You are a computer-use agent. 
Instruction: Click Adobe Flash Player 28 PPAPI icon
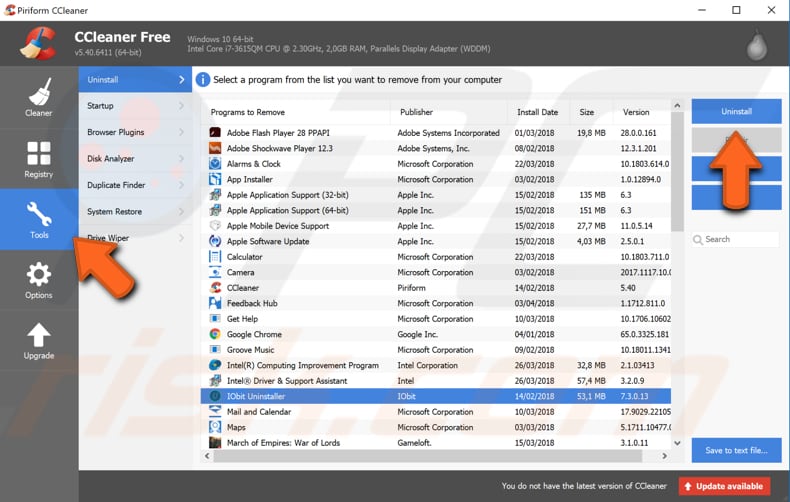(x=215, y=133)
